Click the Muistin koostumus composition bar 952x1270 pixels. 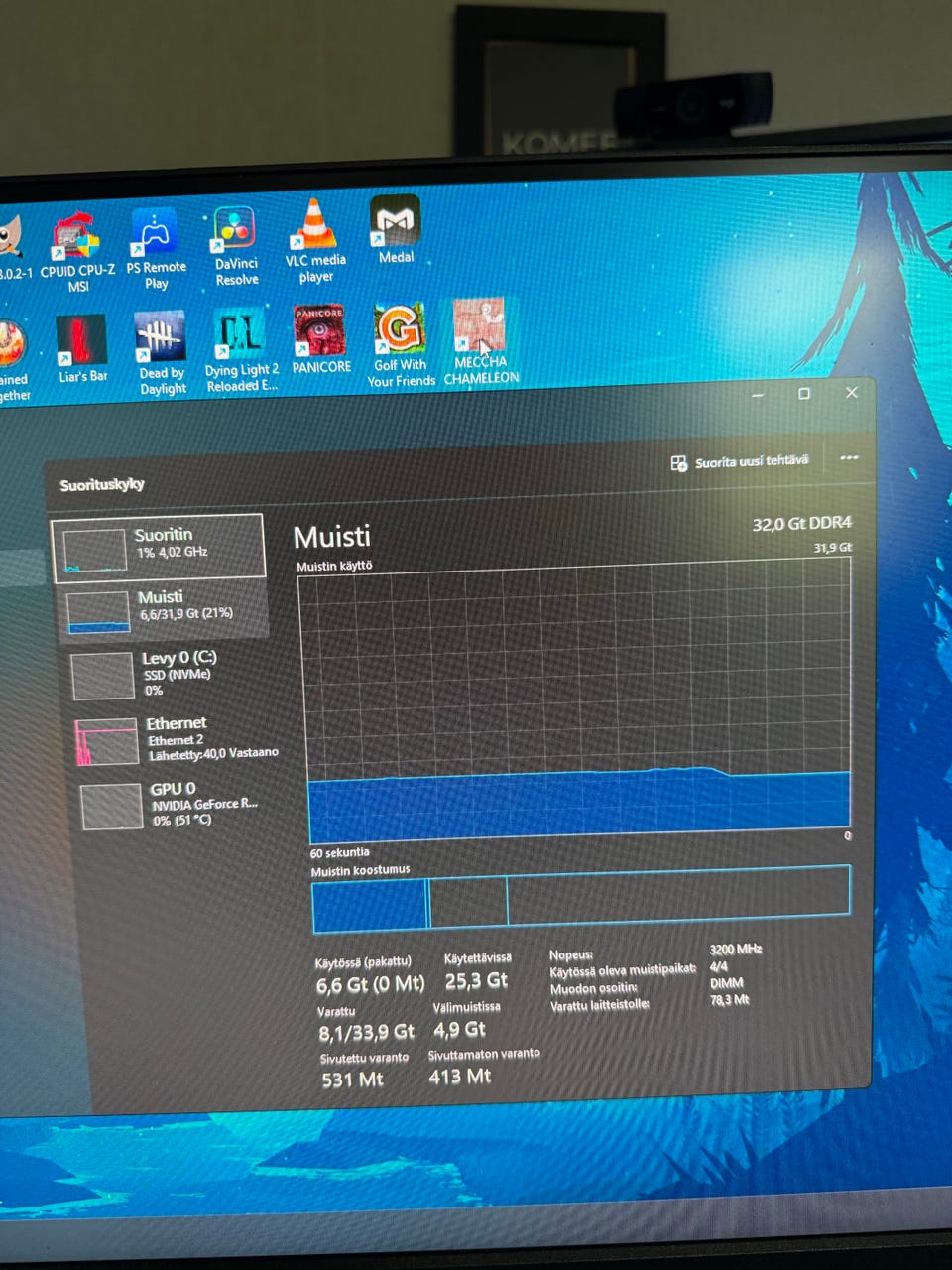581,898
